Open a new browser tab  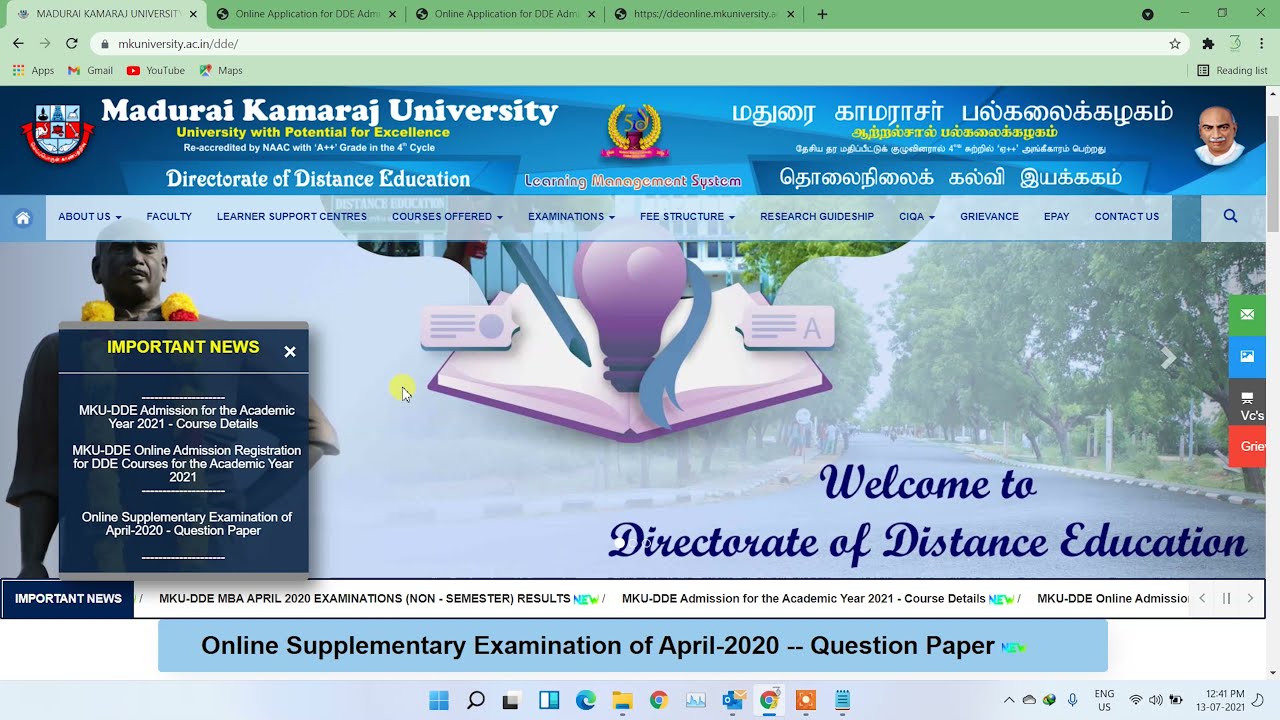(x=822, y=14)
